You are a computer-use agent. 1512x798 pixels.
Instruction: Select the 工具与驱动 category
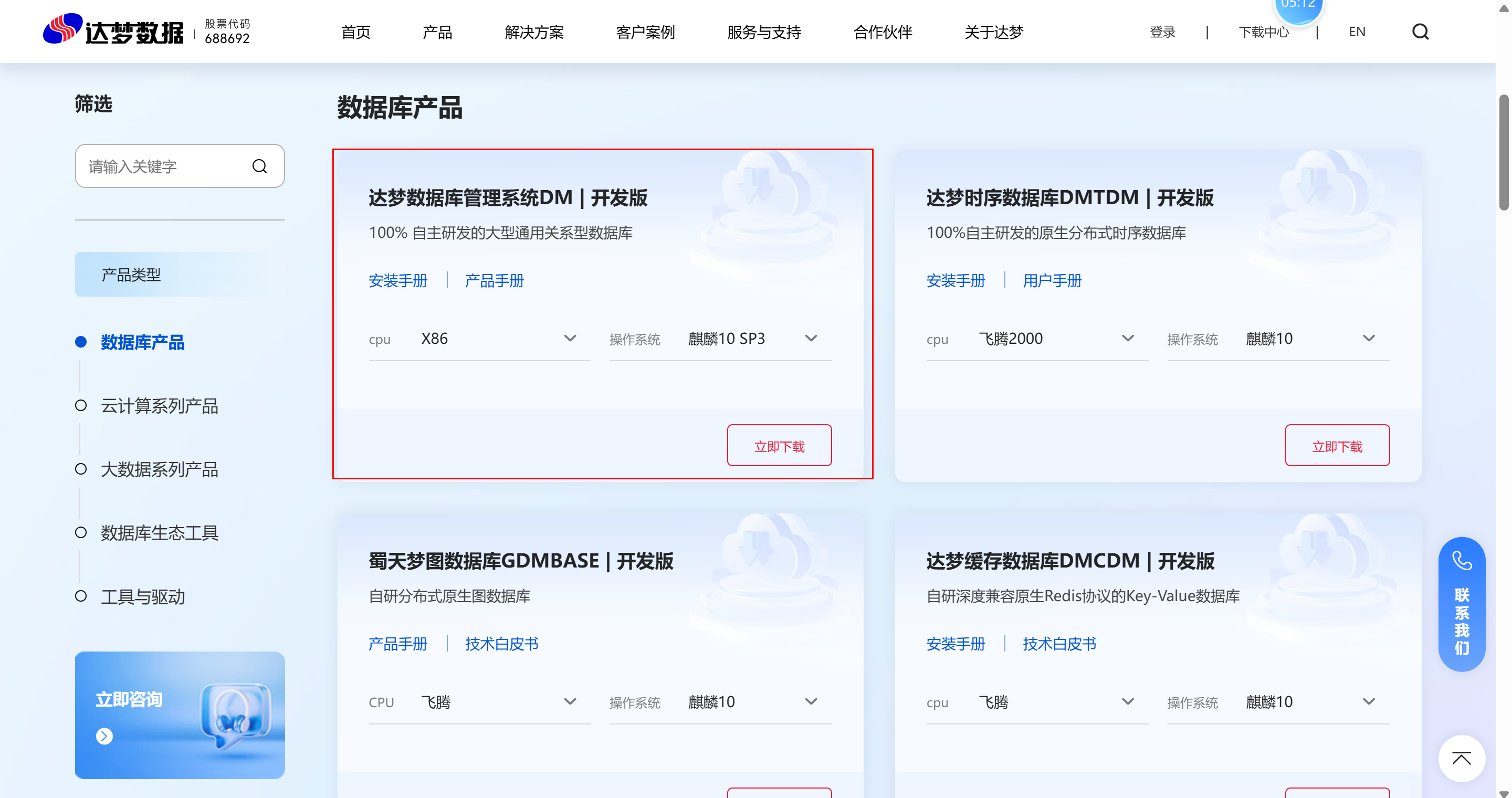[x=143, y=597]
